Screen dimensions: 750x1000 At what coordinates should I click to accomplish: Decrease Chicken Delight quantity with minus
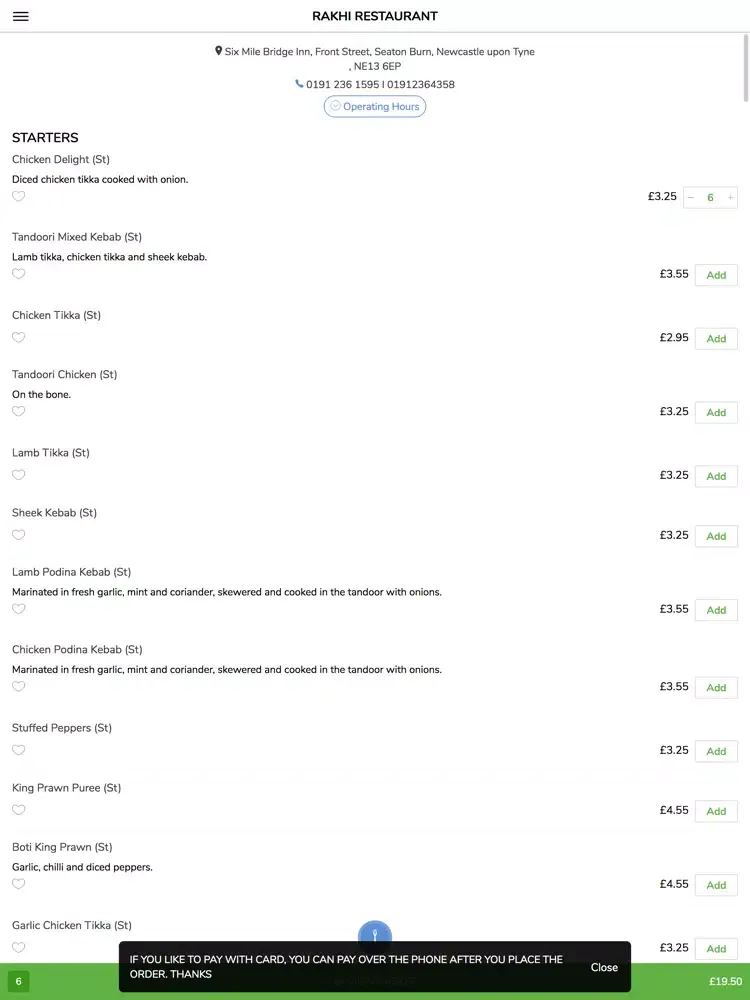(691, 198)
